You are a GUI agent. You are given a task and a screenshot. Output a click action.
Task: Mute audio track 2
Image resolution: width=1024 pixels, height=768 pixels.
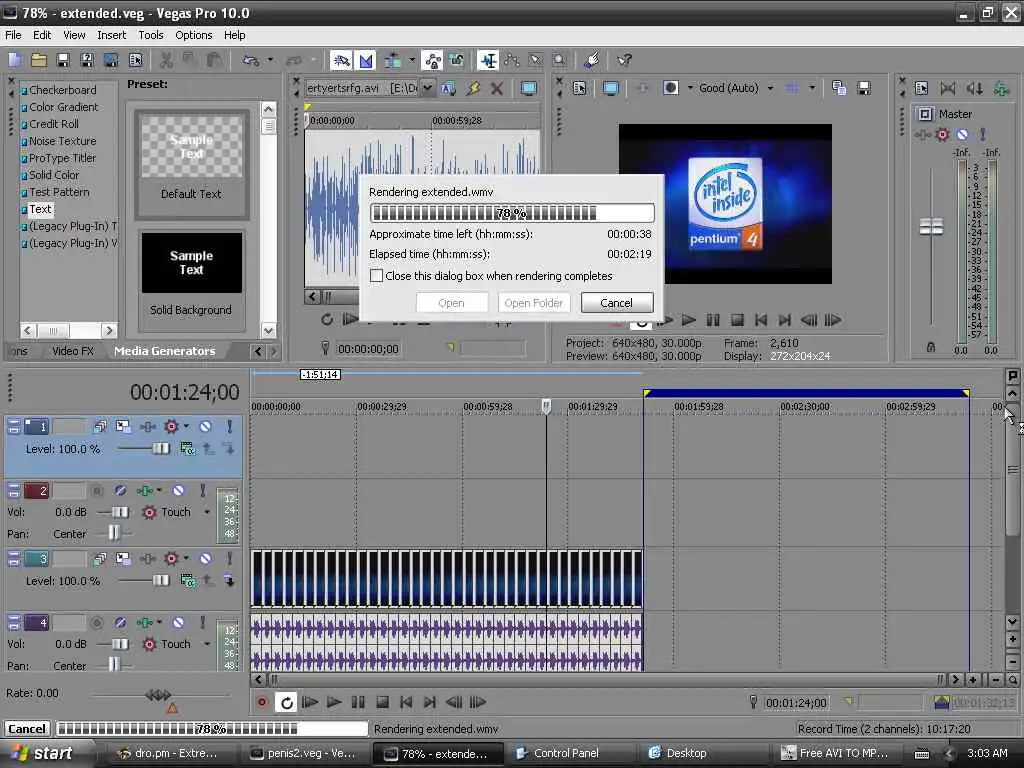click(178, 490)
